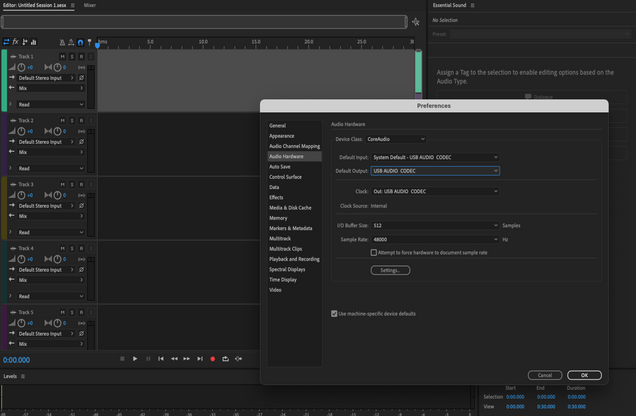Mute Track 1 with the M button
636x416 pixels.
(x=62, y=56)
